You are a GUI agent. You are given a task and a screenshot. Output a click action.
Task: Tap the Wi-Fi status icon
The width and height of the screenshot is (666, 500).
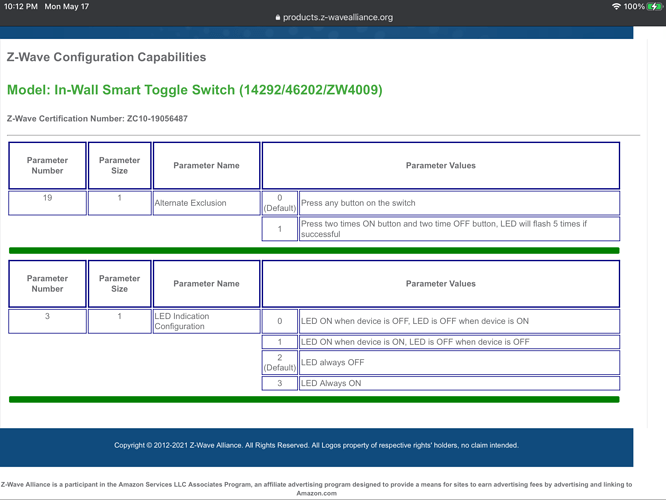616,6
